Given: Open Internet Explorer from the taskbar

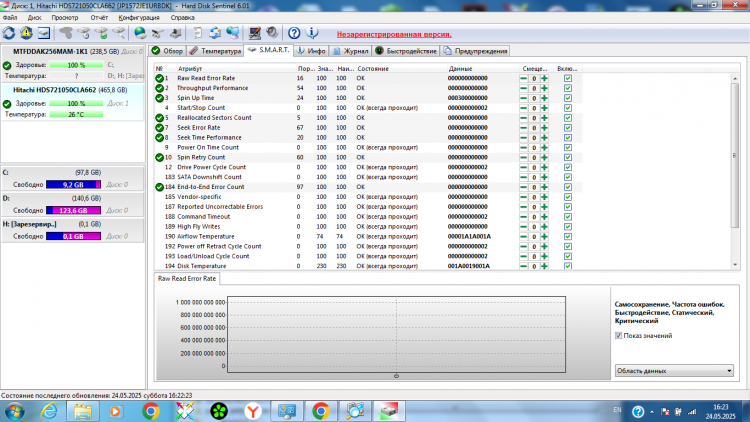Looking at the screenshot, I should [49, 411].
